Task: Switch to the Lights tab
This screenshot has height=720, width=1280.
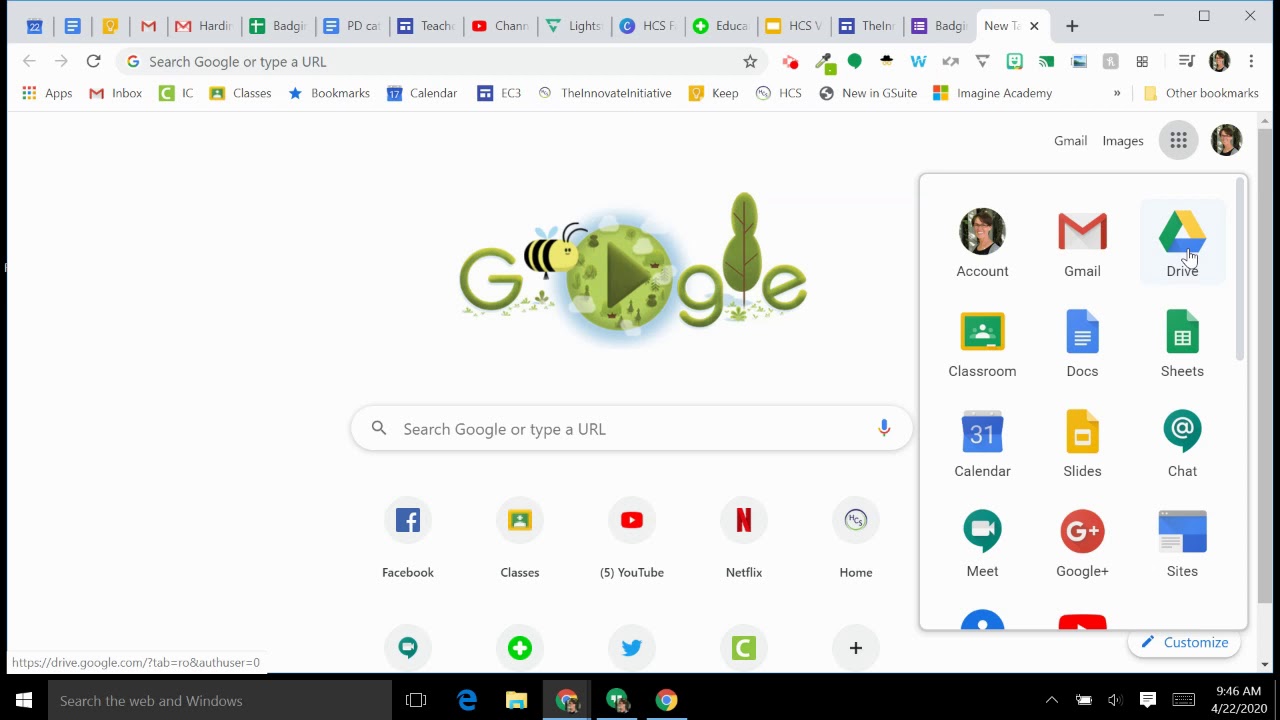Action: 574,26
